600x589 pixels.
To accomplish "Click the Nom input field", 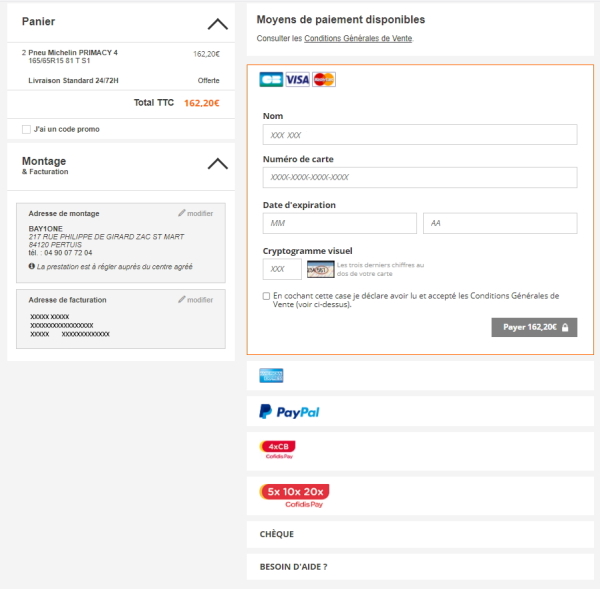I will click(420, 134).
